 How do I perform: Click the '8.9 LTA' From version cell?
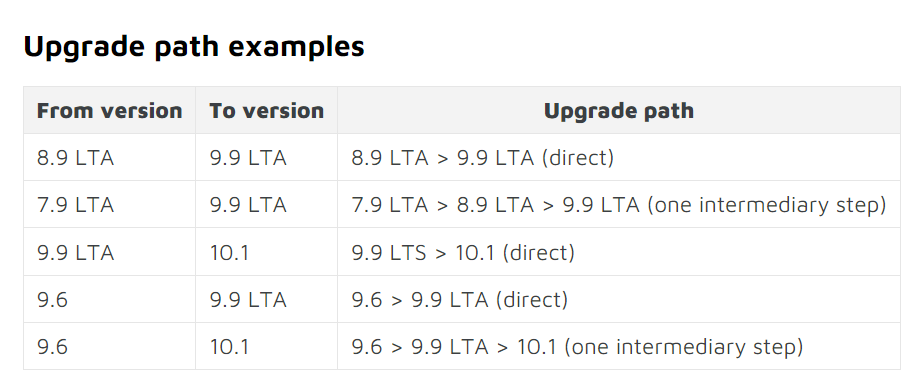[76, 158]
